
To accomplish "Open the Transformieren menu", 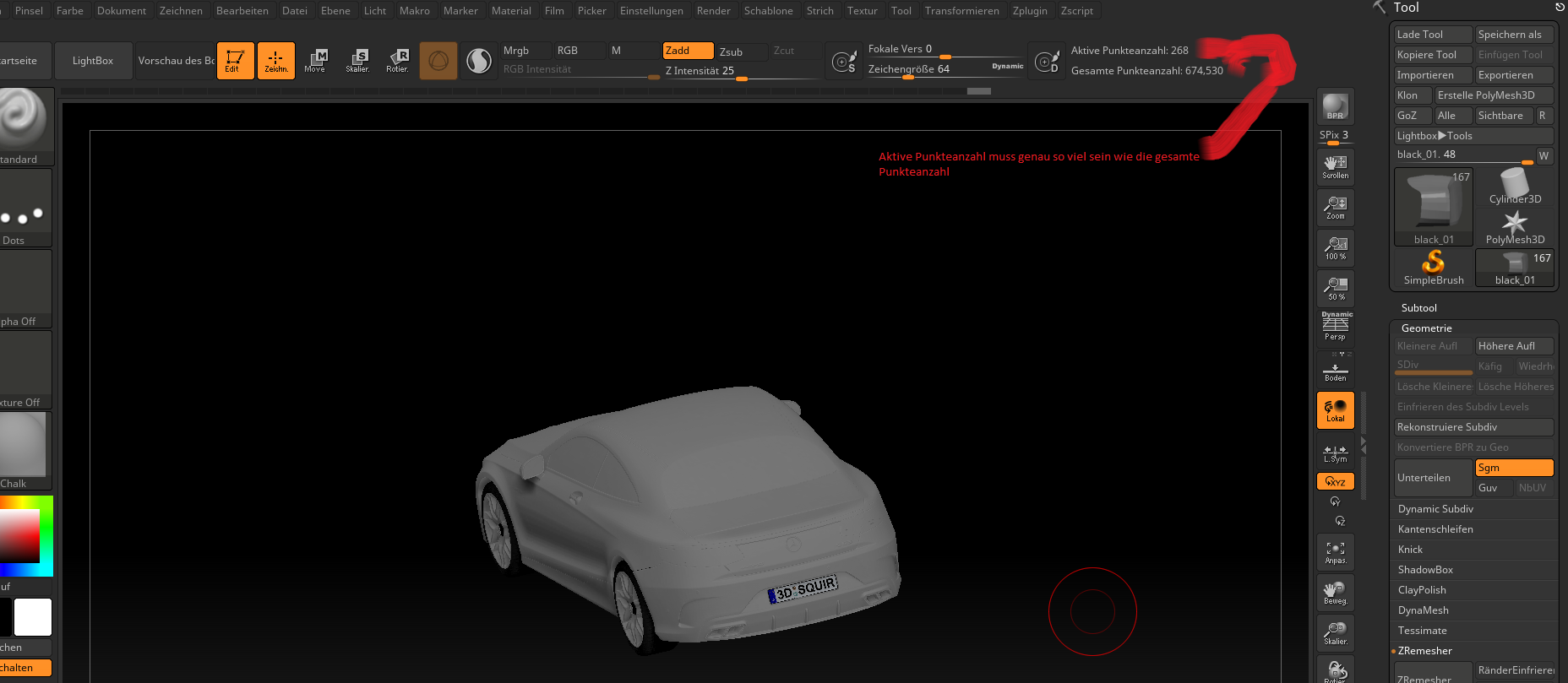I will [961, 10].
